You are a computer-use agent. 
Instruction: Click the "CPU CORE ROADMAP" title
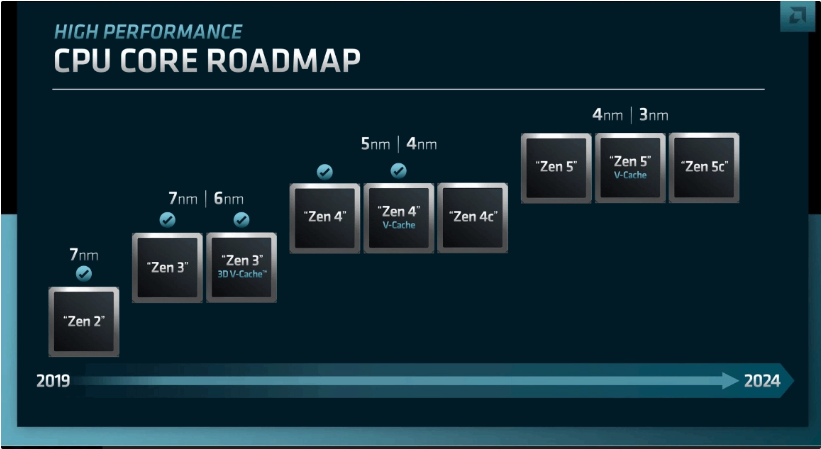pos(207,60)
